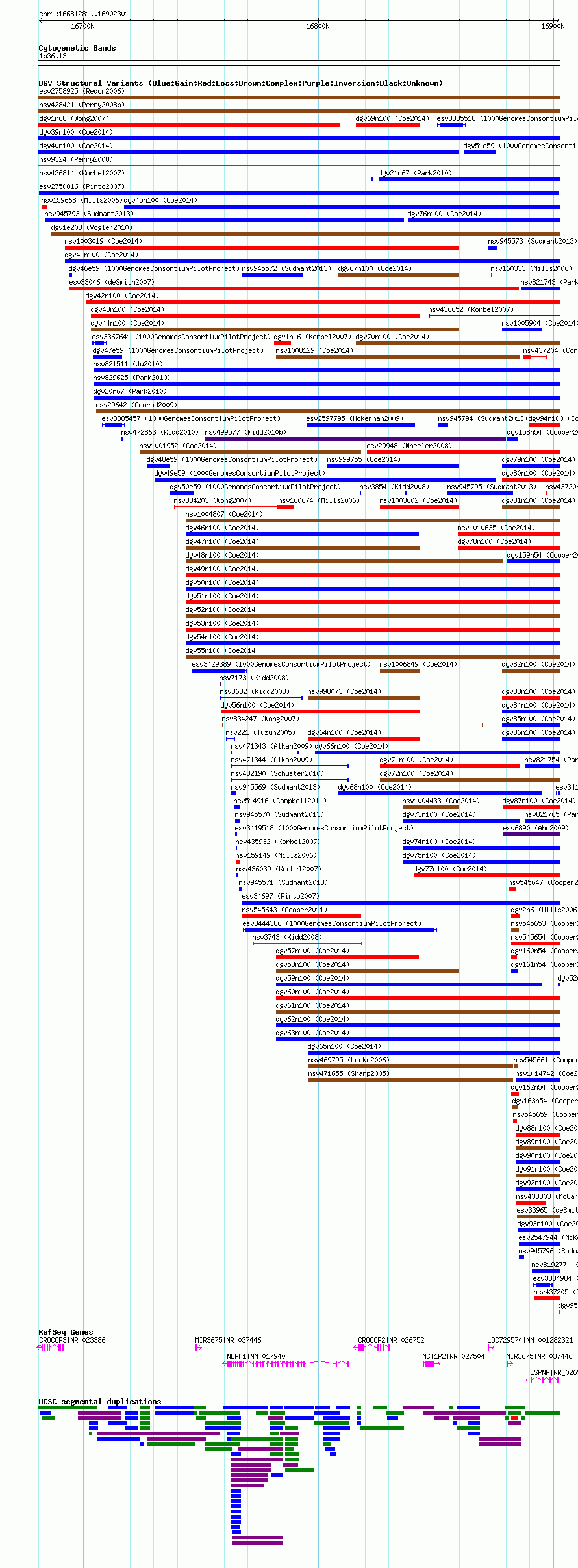The width and height of the screenshot is (578, 1568).
Task: Select the nsv1004807 (Coe2014) label
Action: 224,514
